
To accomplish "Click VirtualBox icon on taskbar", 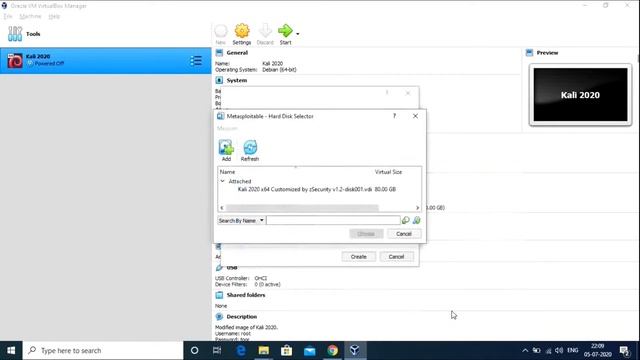I will [355, 350].
